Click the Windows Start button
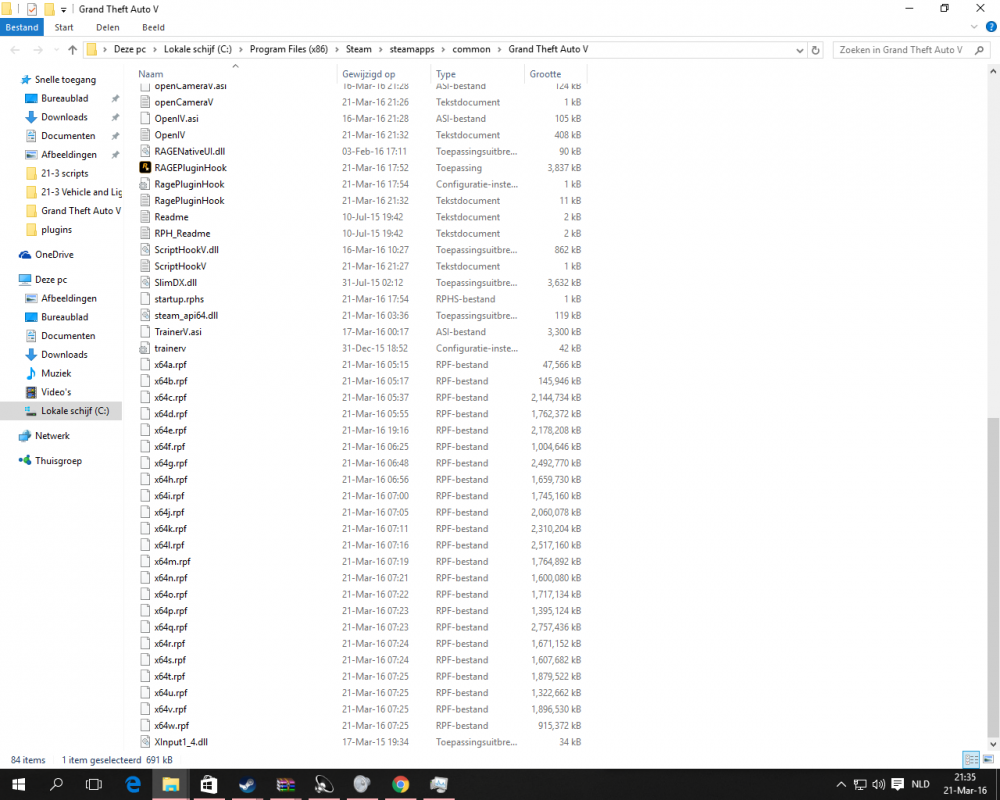Screen dimensions: 1000x800 click(x=18, y=784)
